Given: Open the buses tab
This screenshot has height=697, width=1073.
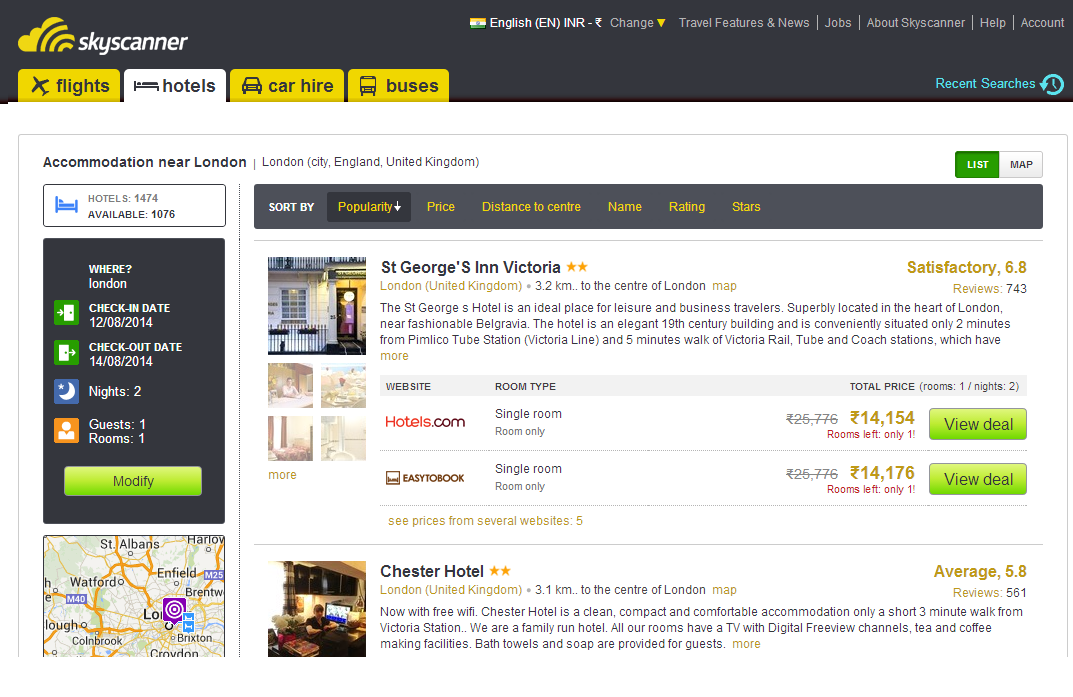Looking at the screenshot, I should (x=398, y=86).
